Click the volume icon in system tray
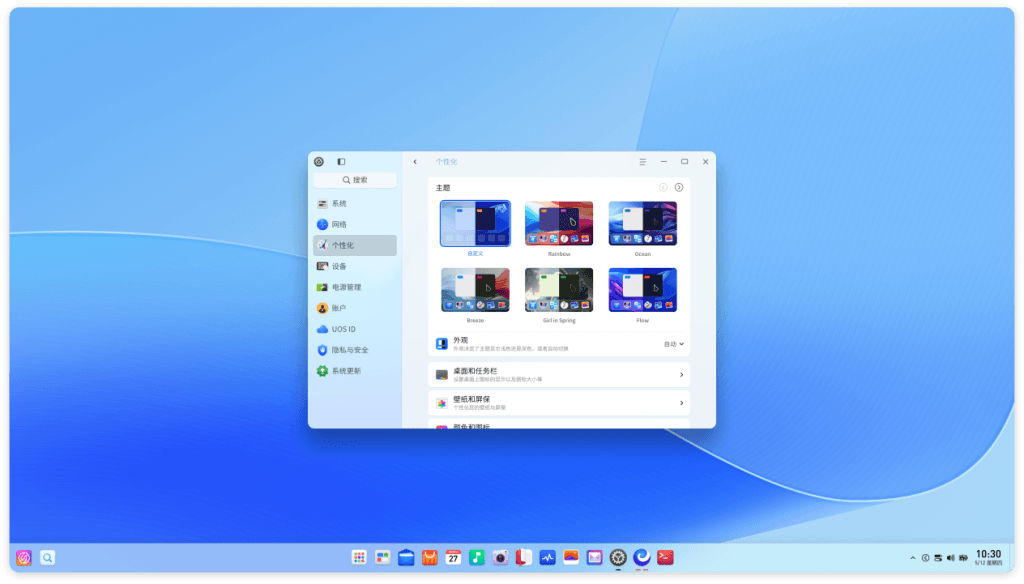 tap(950, 558)
